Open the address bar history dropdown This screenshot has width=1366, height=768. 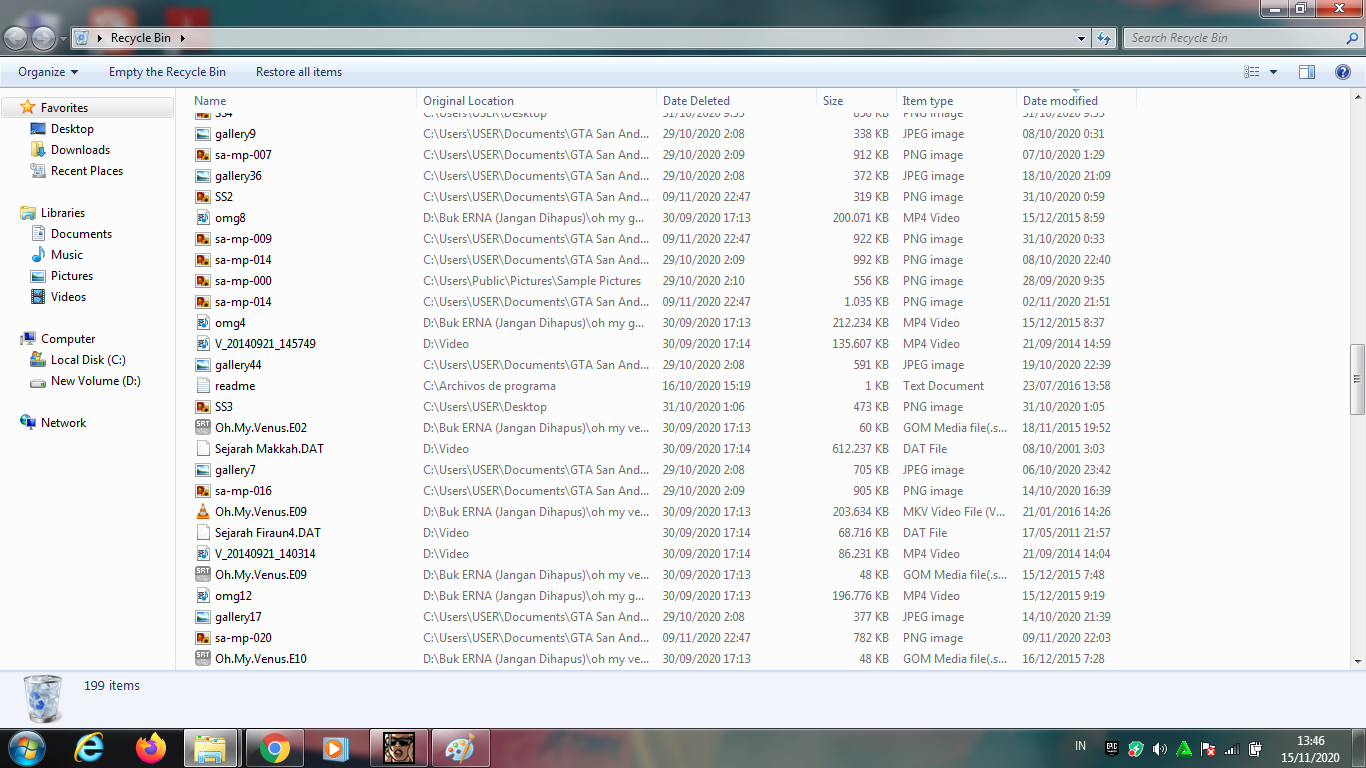(1082, 38)
